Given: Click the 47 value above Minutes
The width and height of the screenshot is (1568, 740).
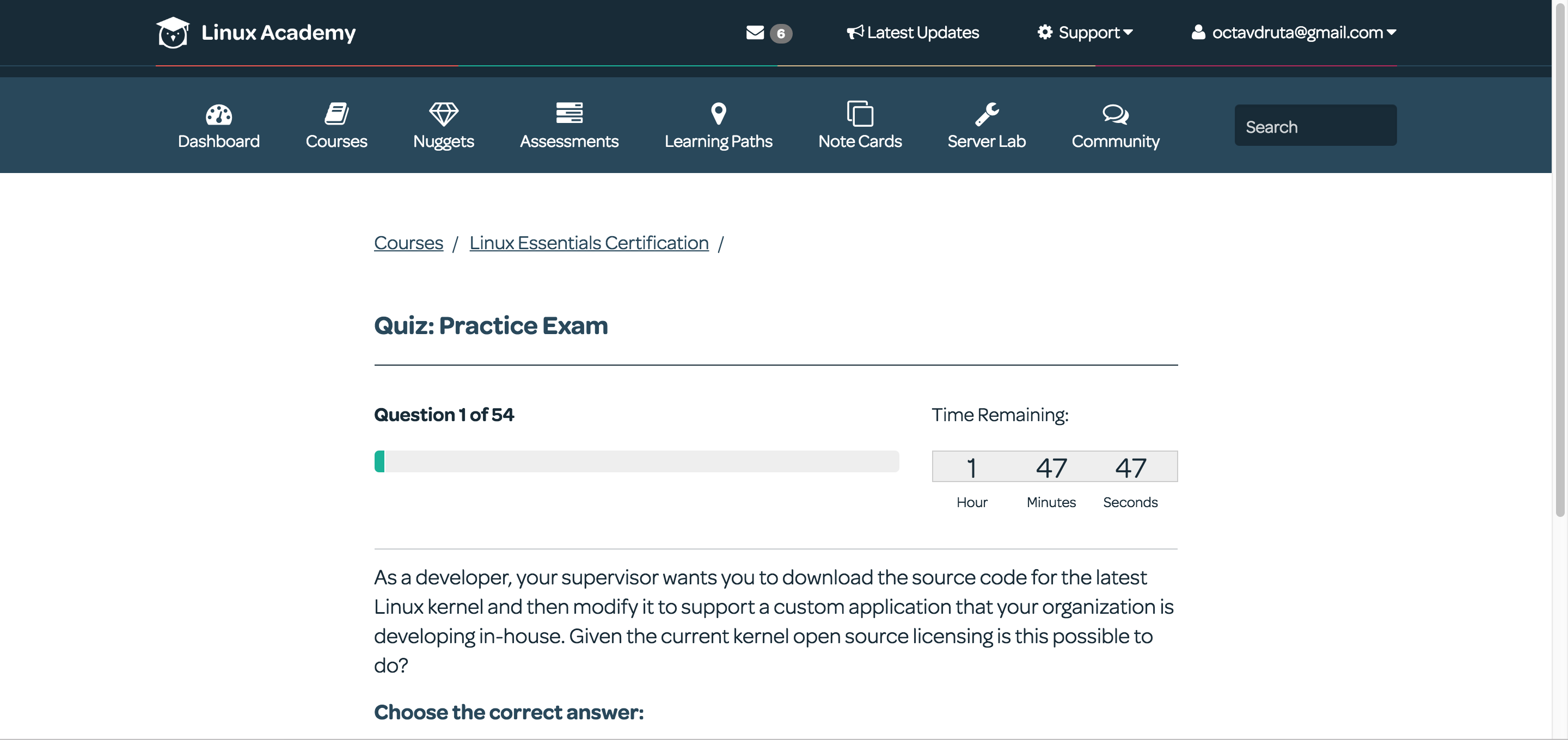Looking at the screenshot, I should point(1051,467).
